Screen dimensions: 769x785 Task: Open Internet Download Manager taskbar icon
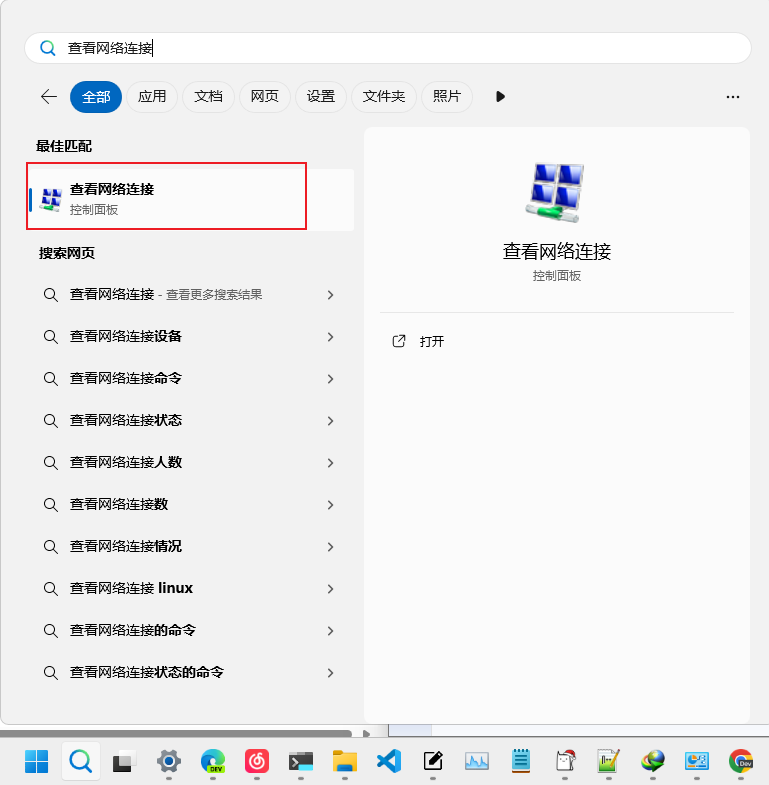[x=653, y=761]
